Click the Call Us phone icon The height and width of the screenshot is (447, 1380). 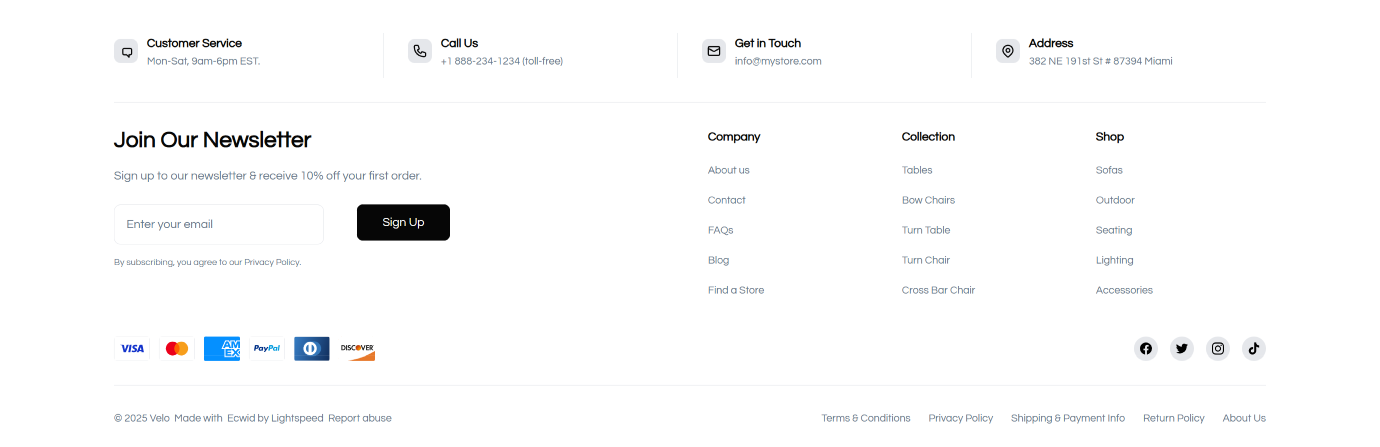pos(420,51)
